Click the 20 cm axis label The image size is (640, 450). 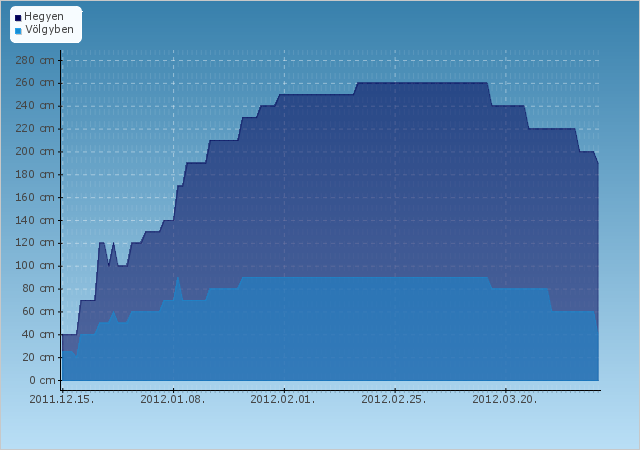[x=38, y=357]
